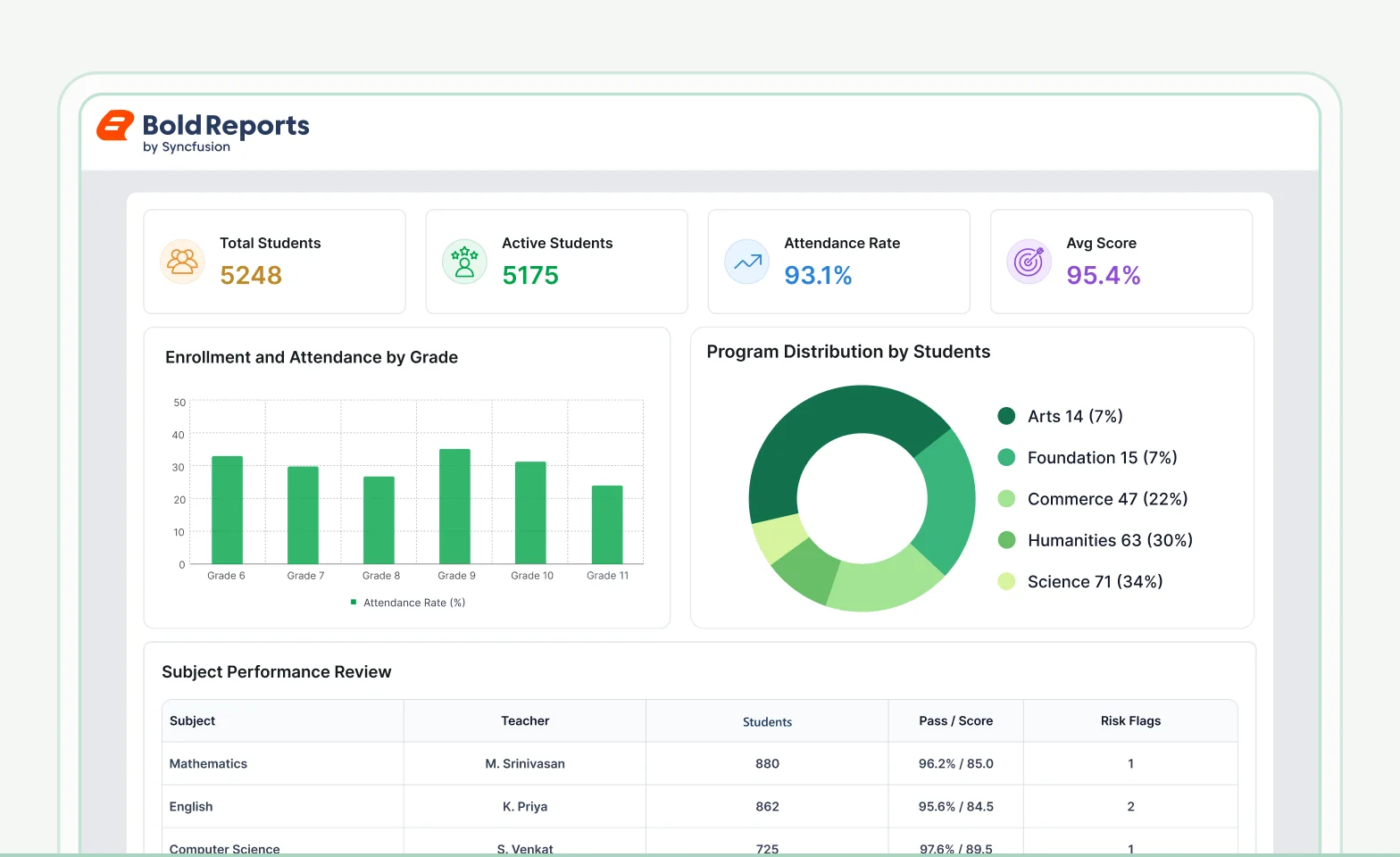
Task: Click the active students value 5175
Action: tap(530, 275)
